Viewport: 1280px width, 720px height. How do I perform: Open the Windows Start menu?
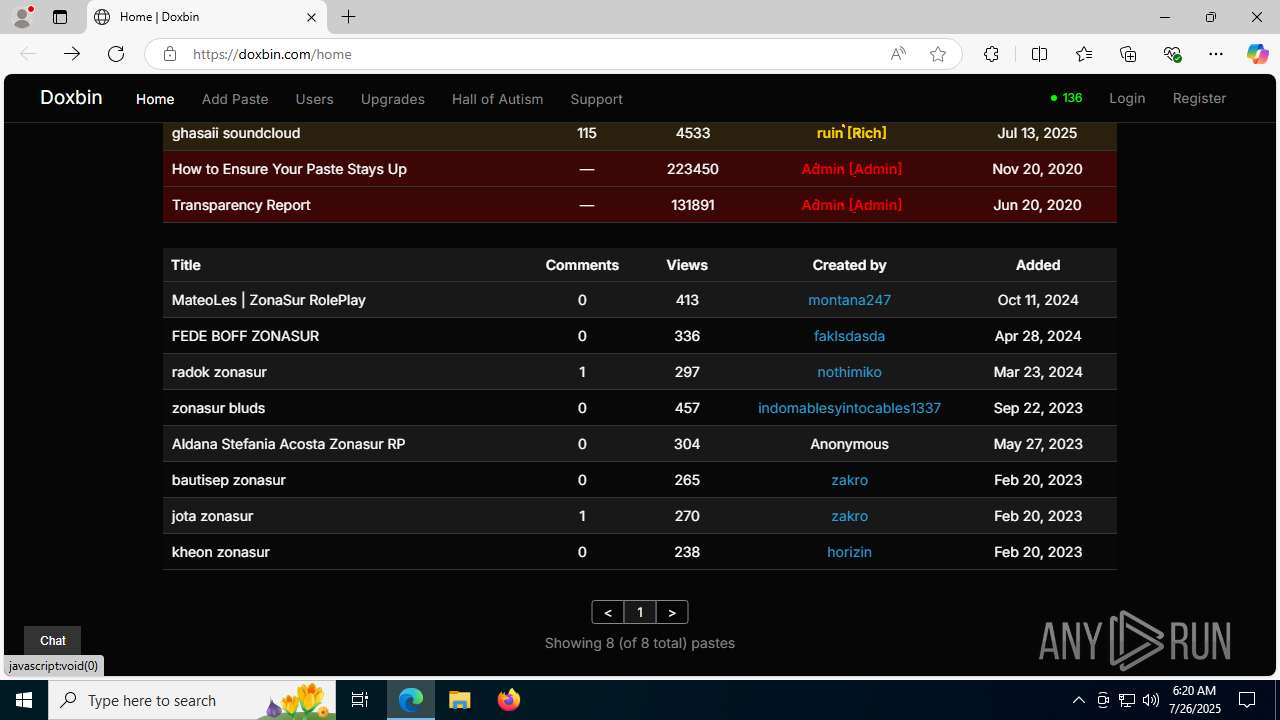(24, 700)
